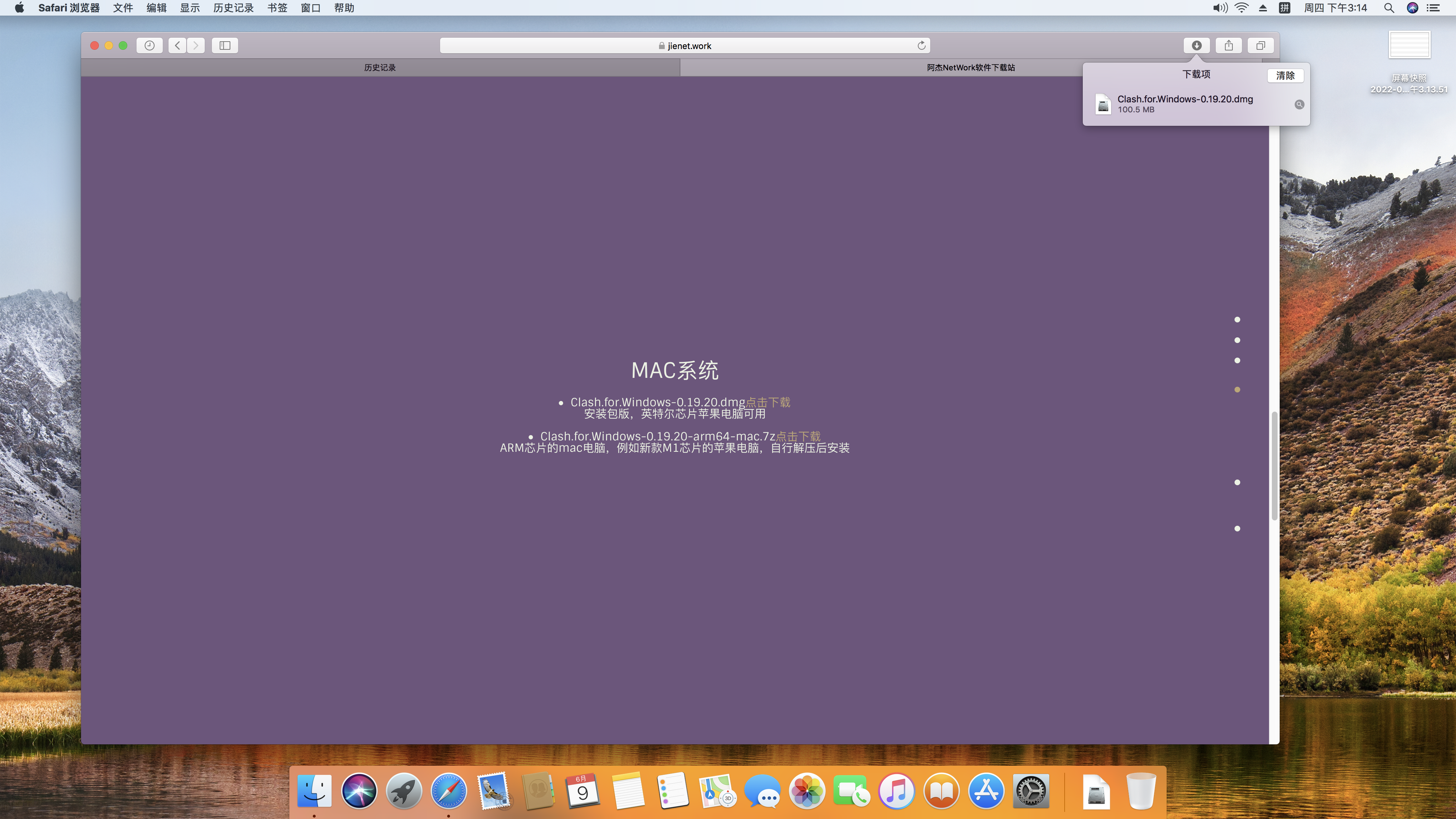Open Trash in the Dock

tap(1141, 791)
